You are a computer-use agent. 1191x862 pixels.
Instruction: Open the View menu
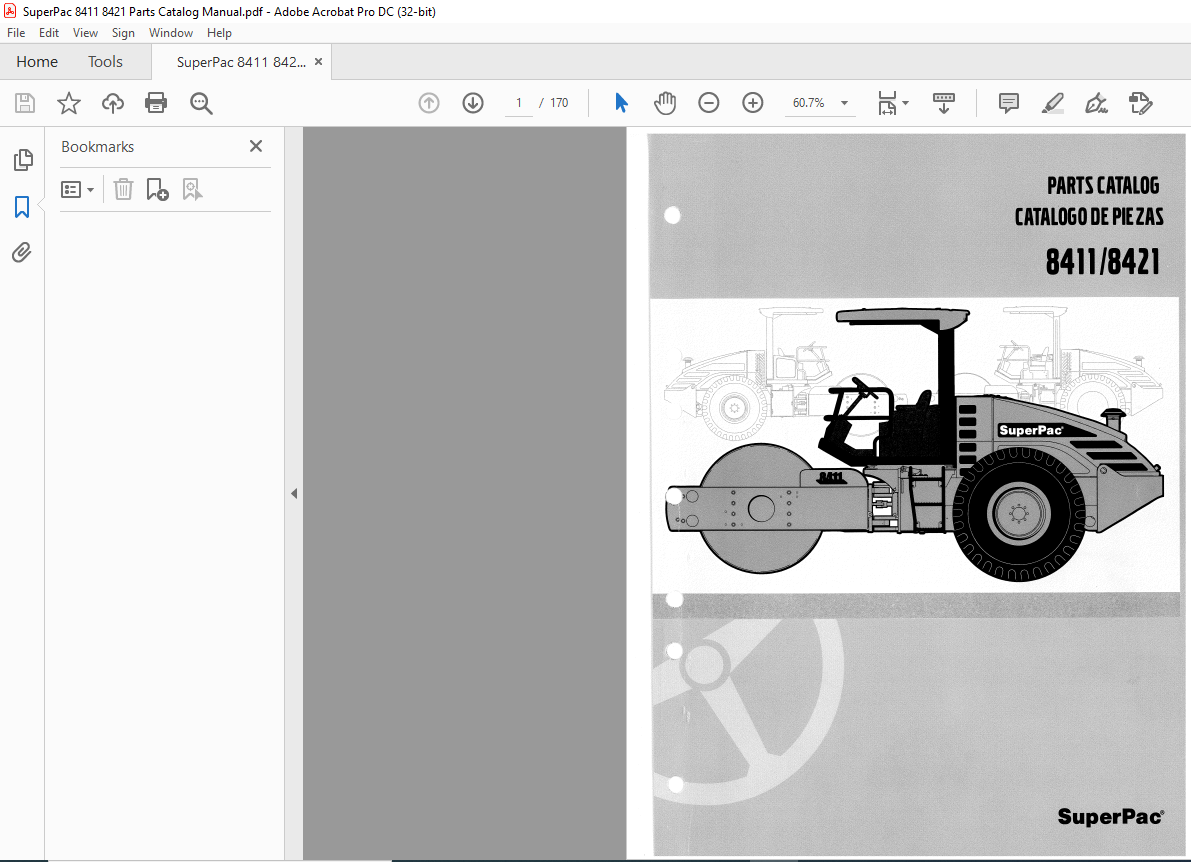tap(85, 33)
